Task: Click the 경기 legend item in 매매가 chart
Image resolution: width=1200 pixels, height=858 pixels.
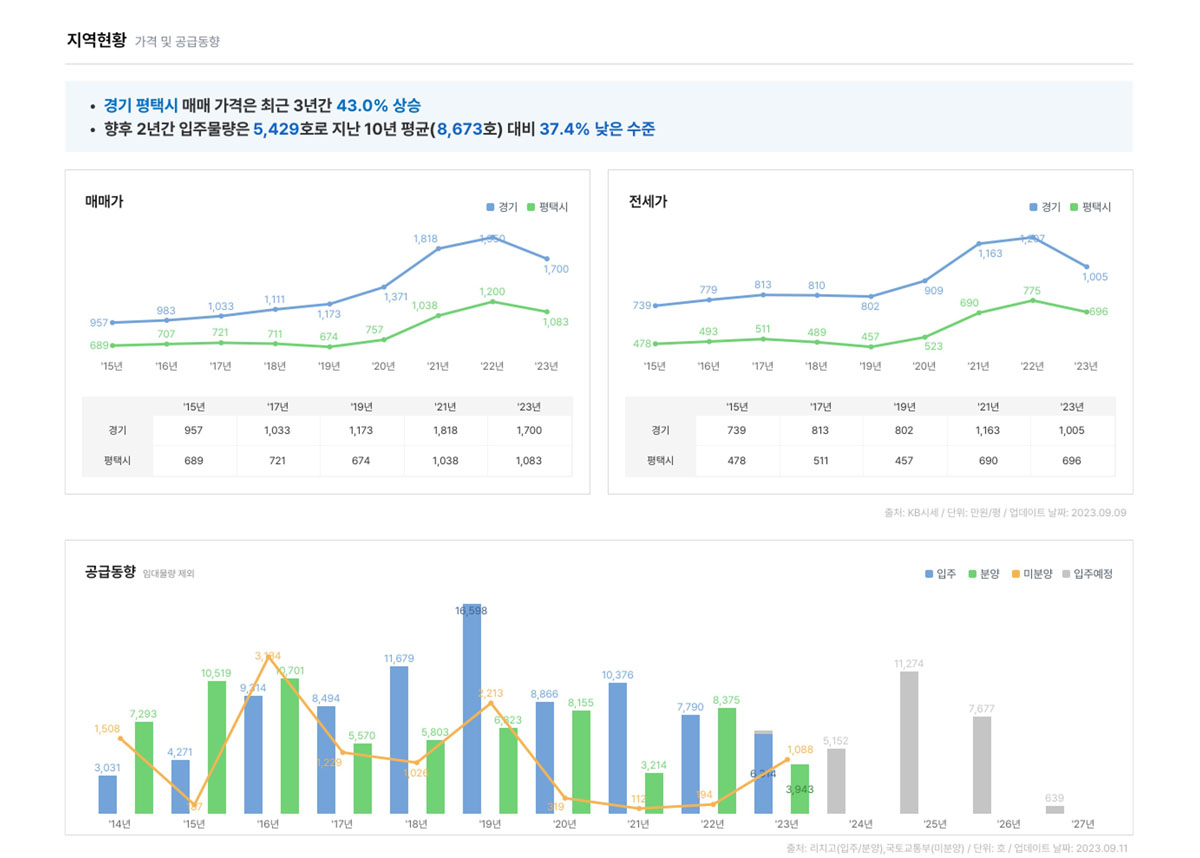Action: pyautogui.click(x=502, y=207)
